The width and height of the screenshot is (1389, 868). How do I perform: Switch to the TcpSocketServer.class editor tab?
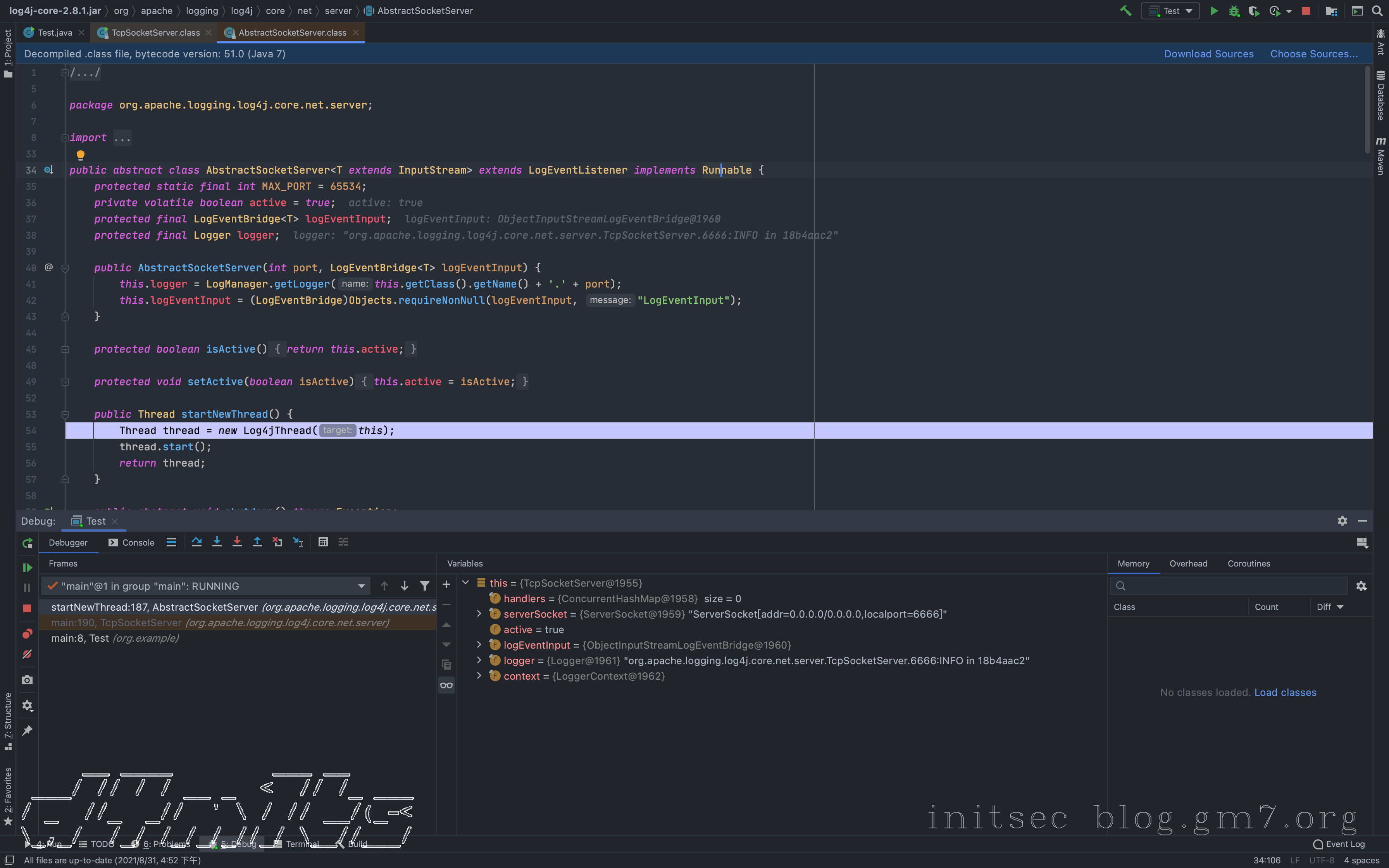click(155, 33)
